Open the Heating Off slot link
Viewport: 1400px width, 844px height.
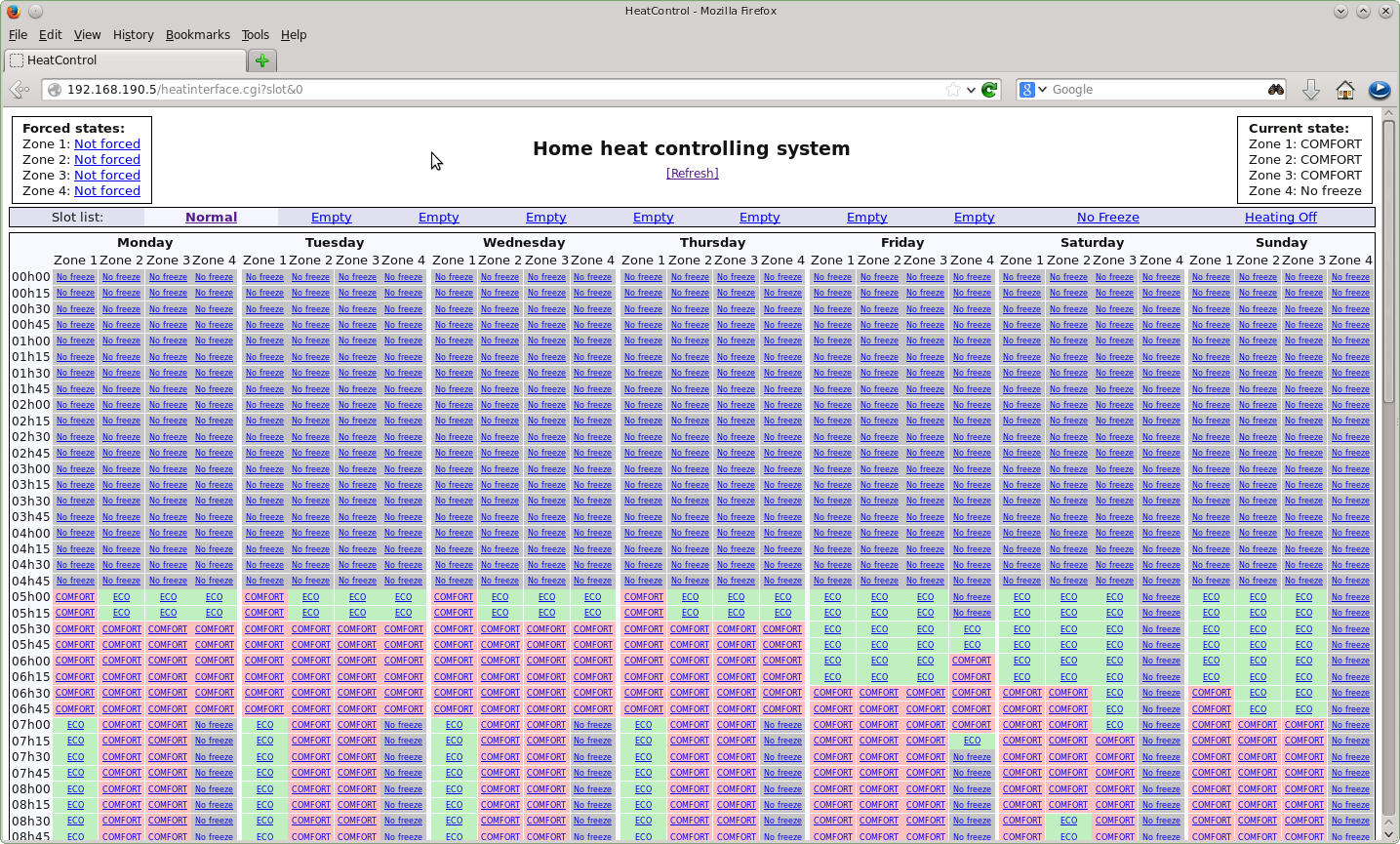tap(1280, 217)
